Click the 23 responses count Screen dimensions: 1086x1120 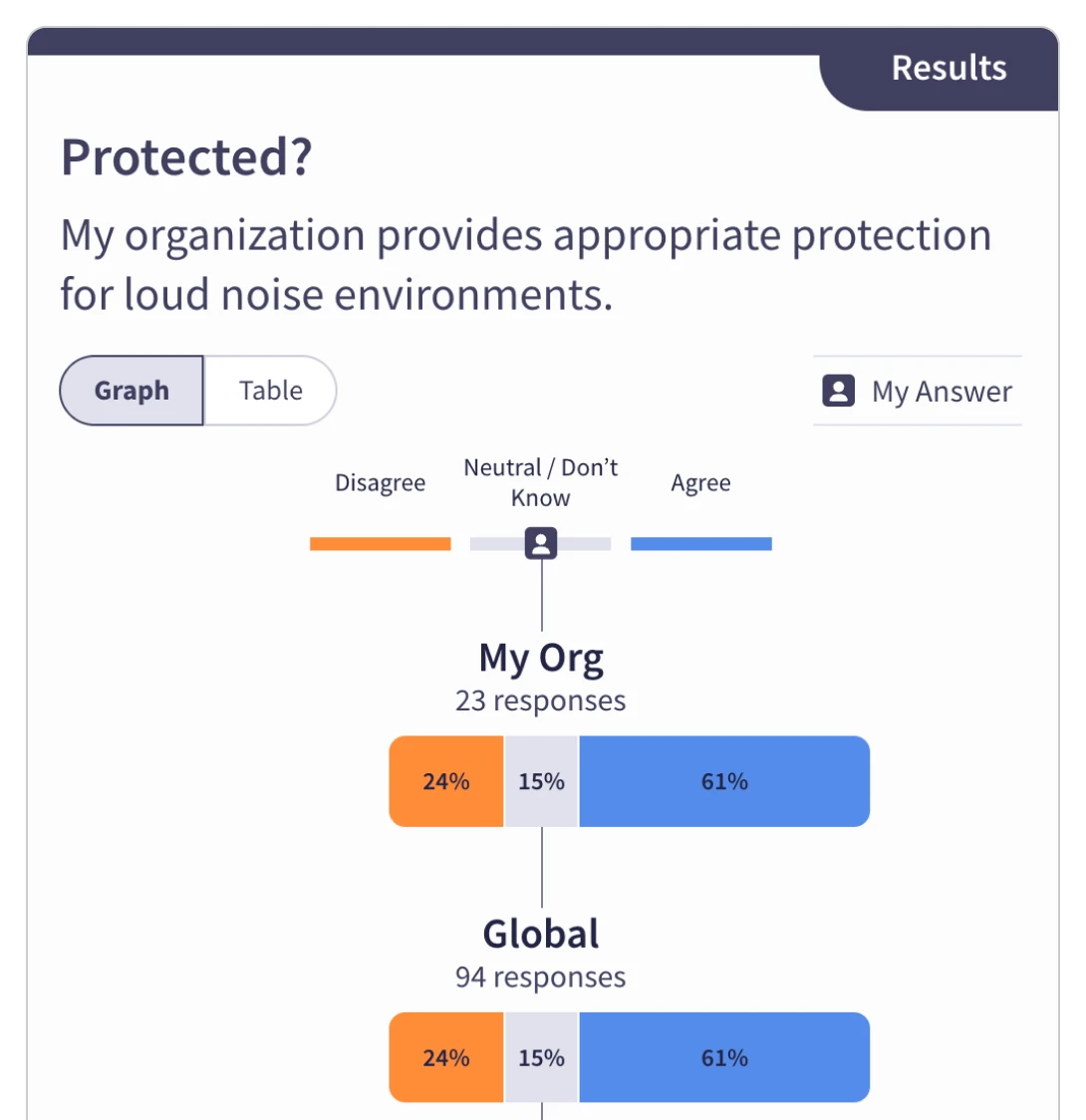coord(541,700)
